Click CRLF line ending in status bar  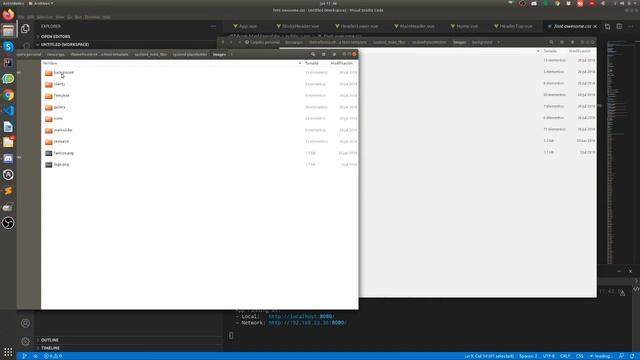pyautogui.click(x=565, y=356)
